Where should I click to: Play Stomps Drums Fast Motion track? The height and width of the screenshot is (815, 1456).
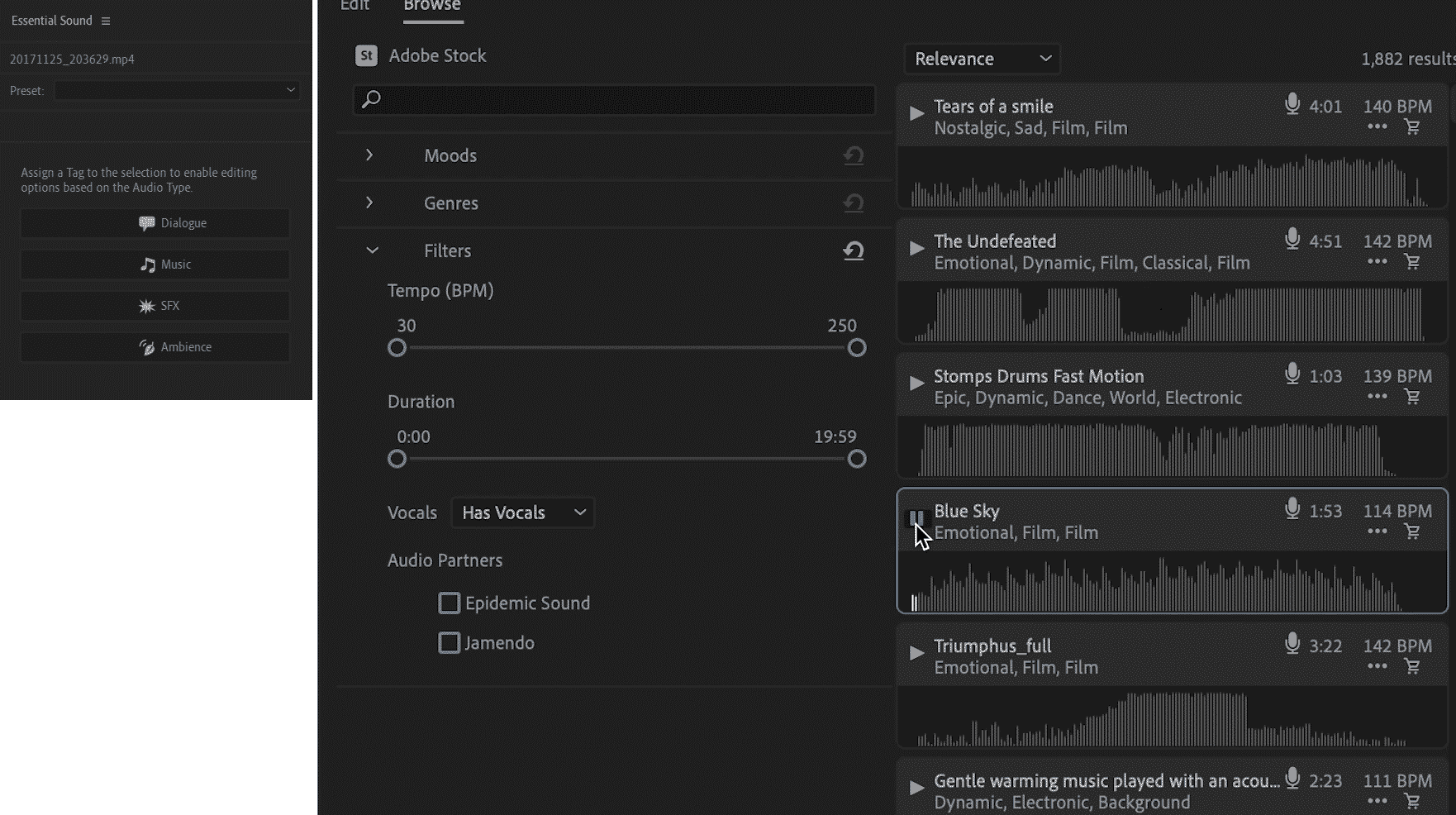916,383
